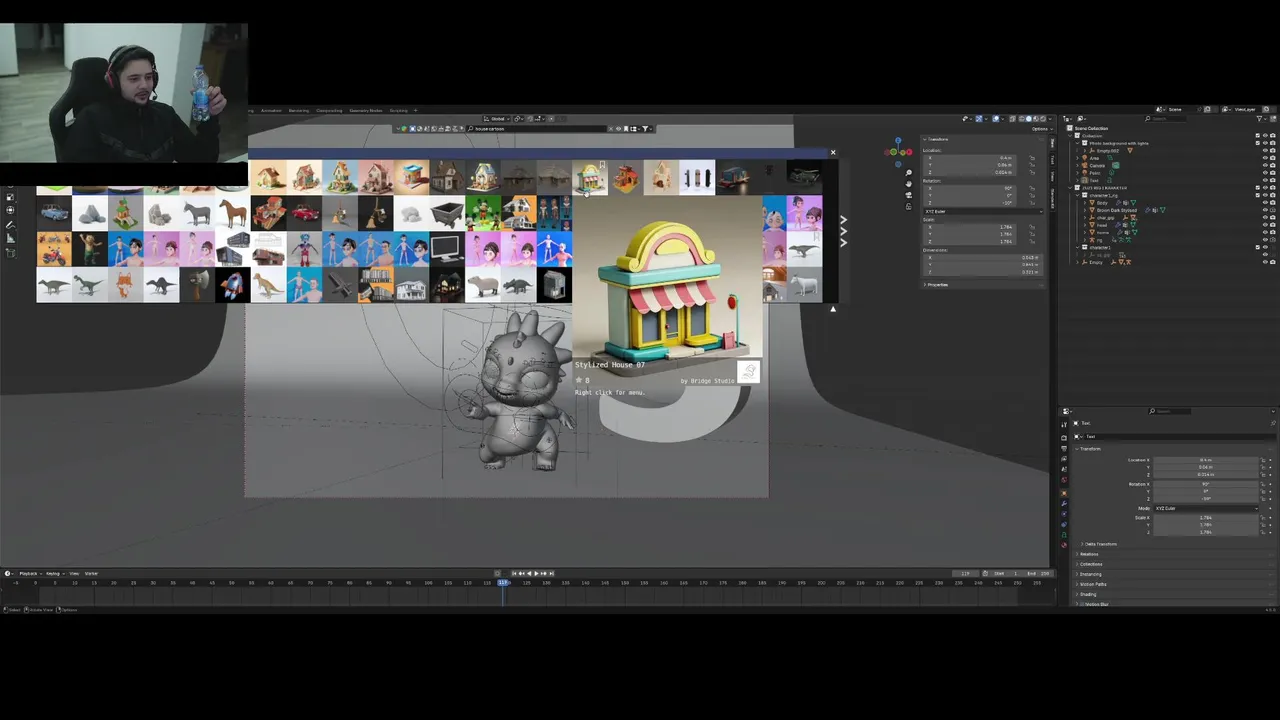Select rendered viewport shading sphere icon

(x=1041, y=119)
